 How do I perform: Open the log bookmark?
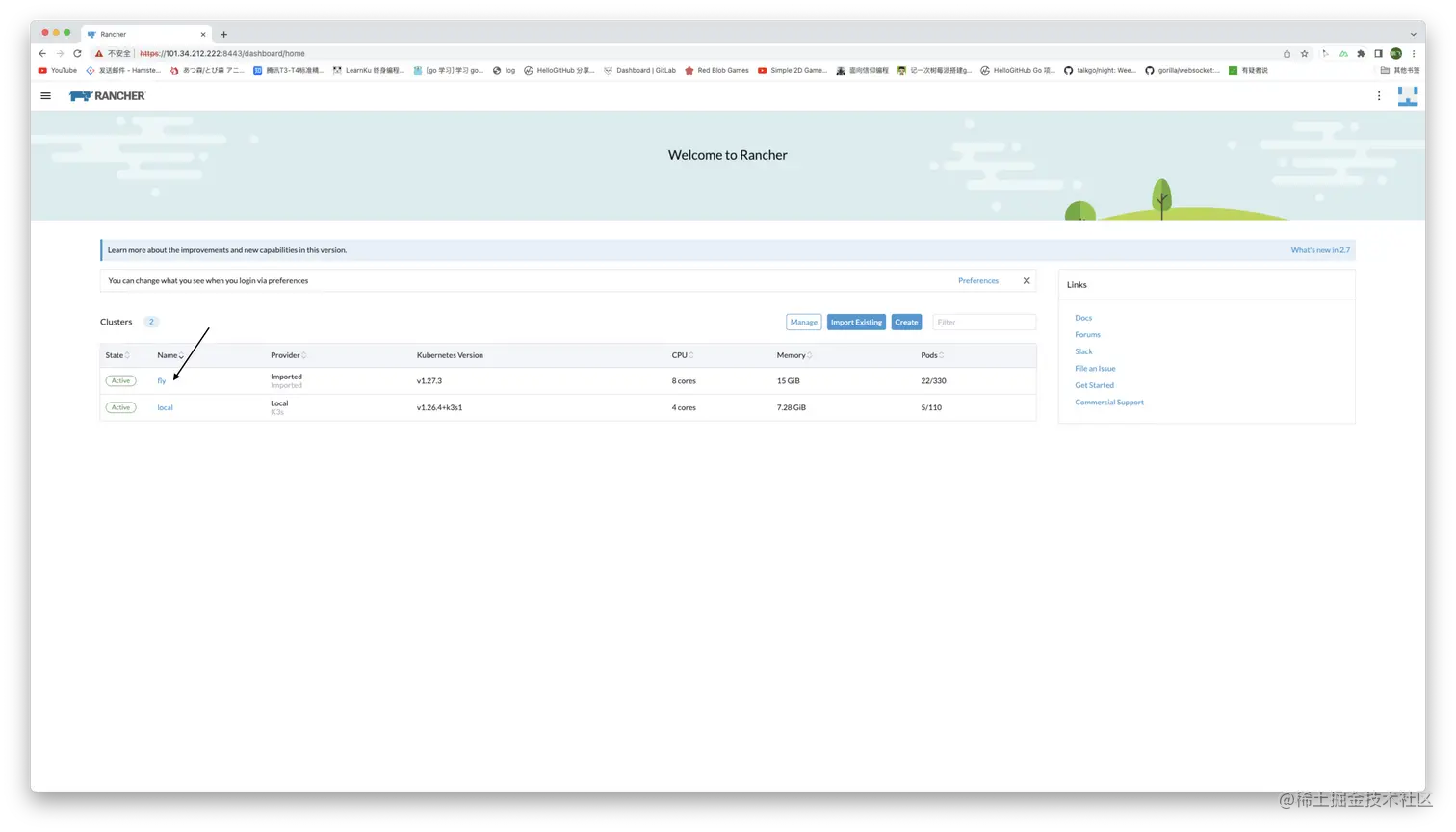(x=504, y=70)
